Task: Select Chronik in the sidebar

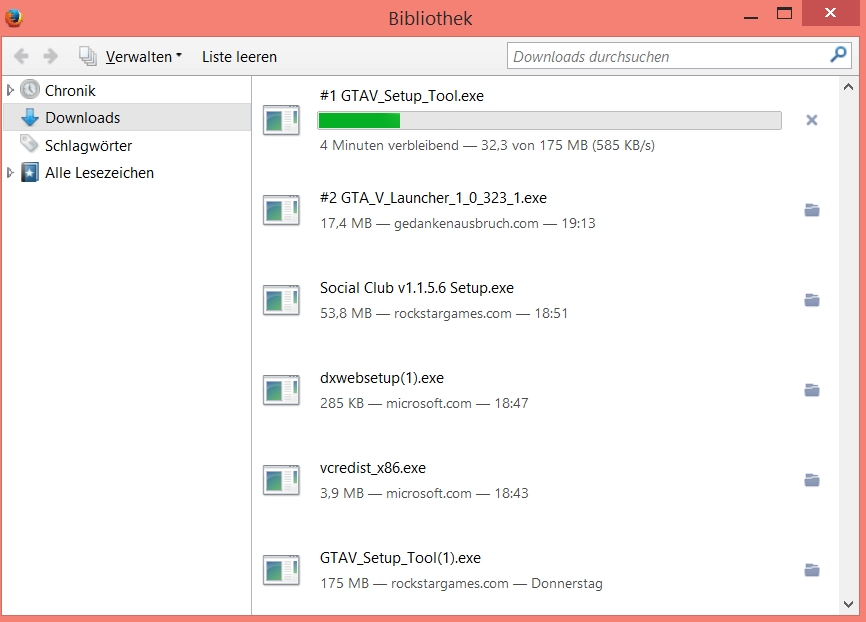Action: point(70,90)
